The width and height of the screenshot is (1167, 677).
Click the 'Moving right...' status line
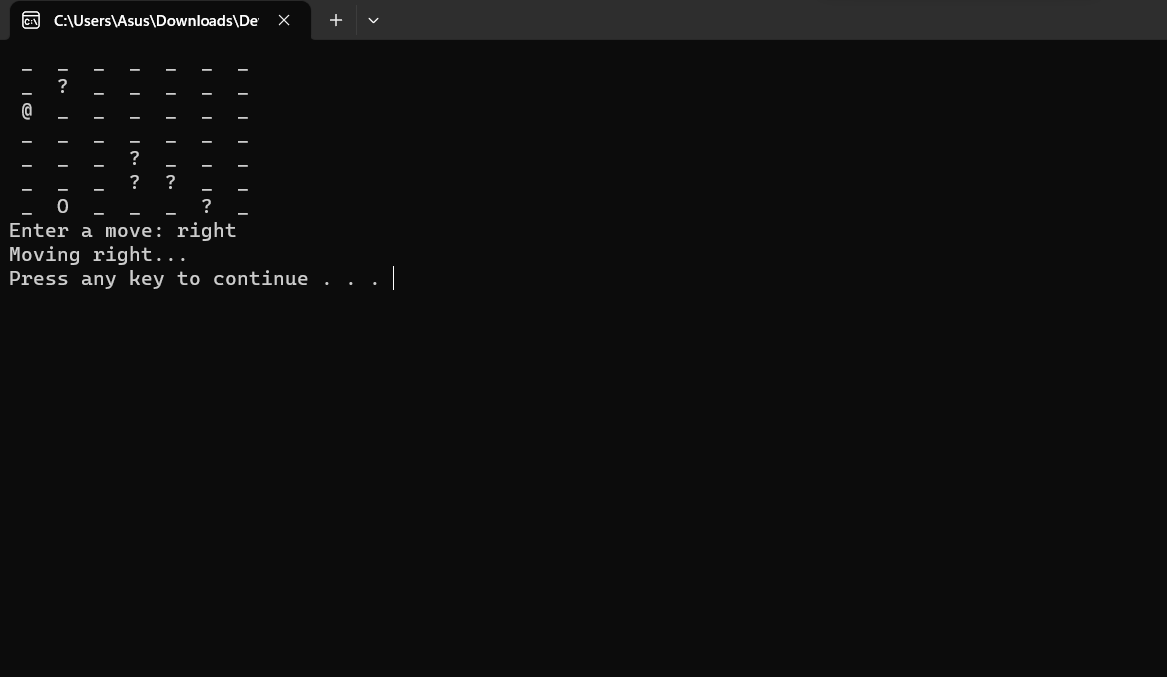pyautogui.click(x=98, y=254)
